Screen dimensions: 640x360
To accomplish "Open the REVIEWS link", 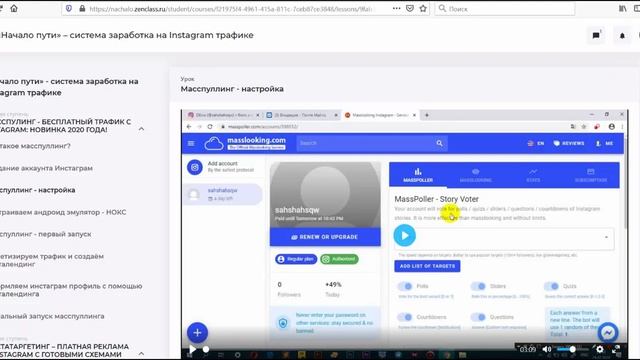I will (x=569, y=143).
